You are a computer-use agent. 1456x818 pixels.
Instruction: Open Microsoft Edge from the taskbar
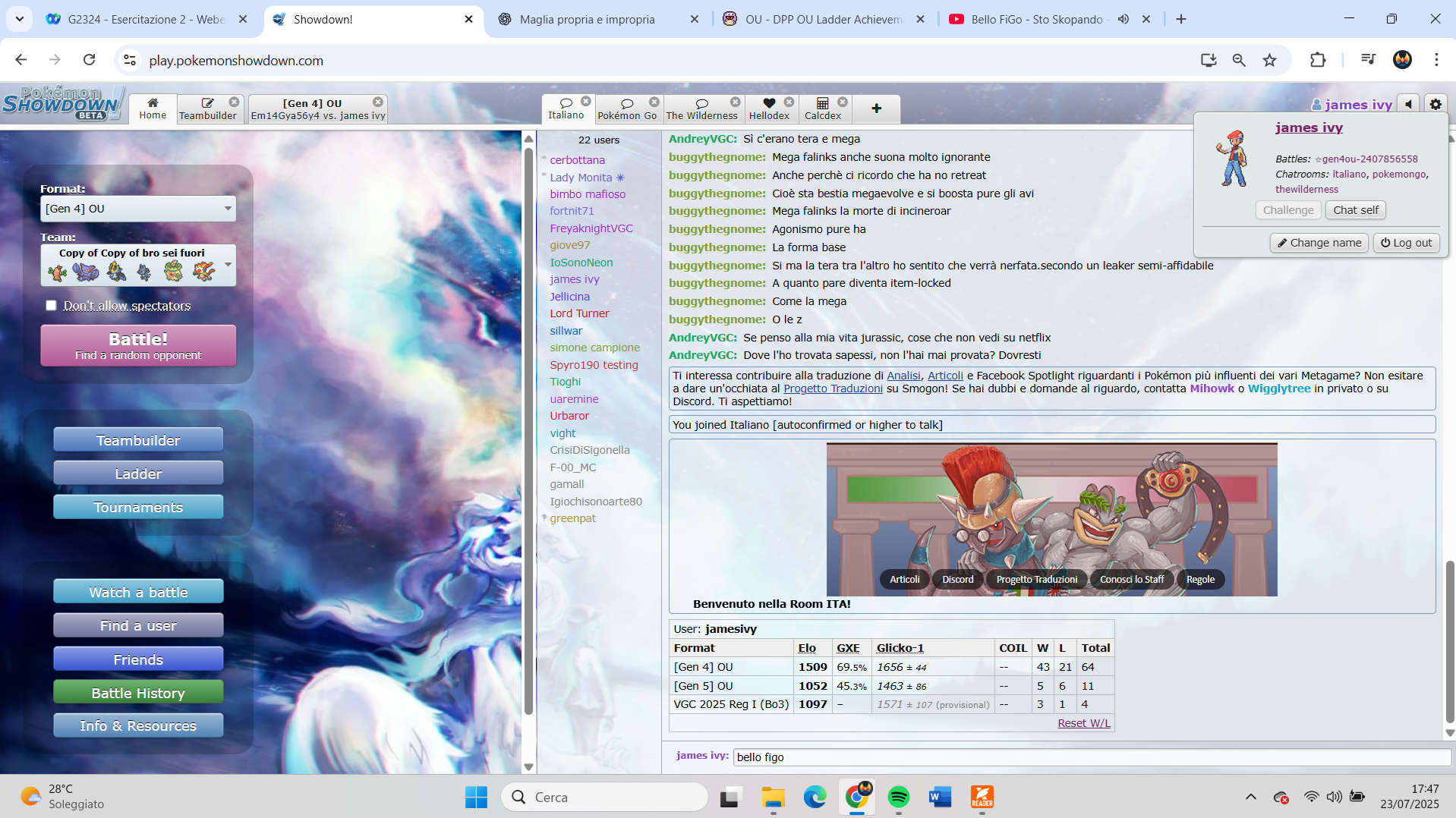815,797
